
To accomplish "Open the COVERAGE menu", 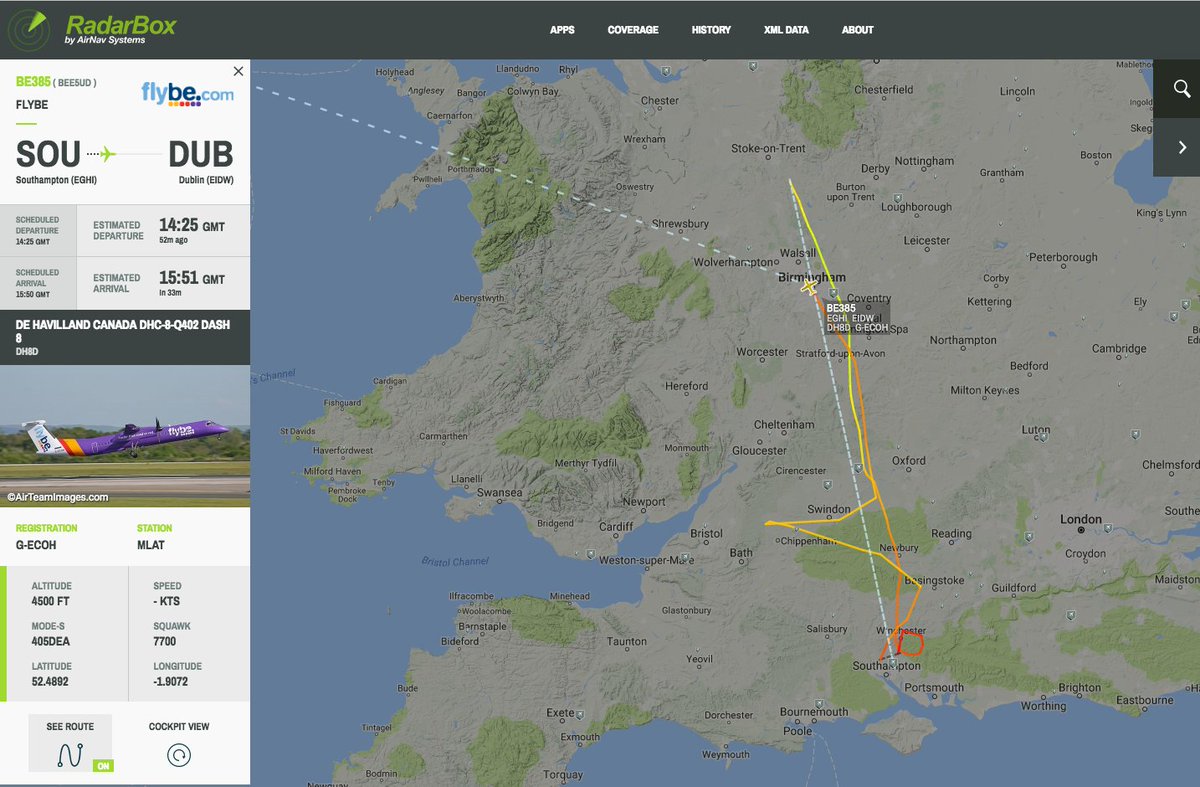I will (x=633, y=30).
